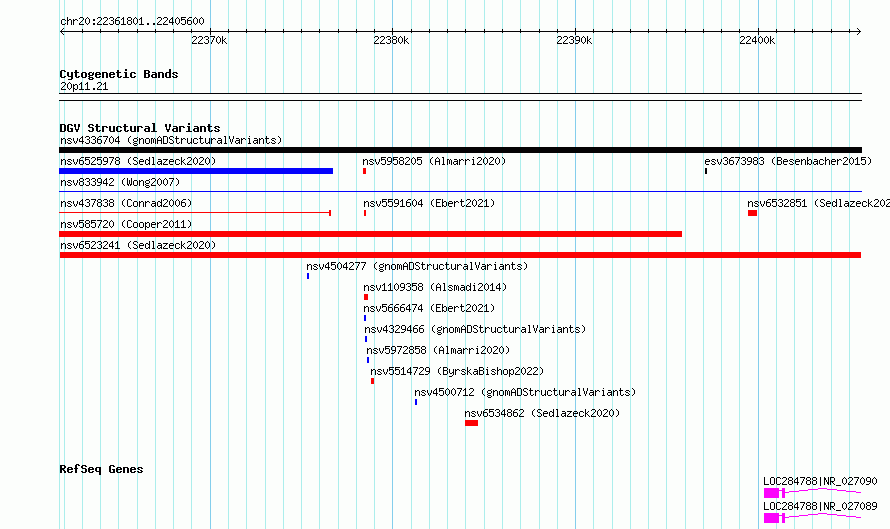
Task: Click the blue nsv5972858 variant marker
Action: tap(368, 360)
